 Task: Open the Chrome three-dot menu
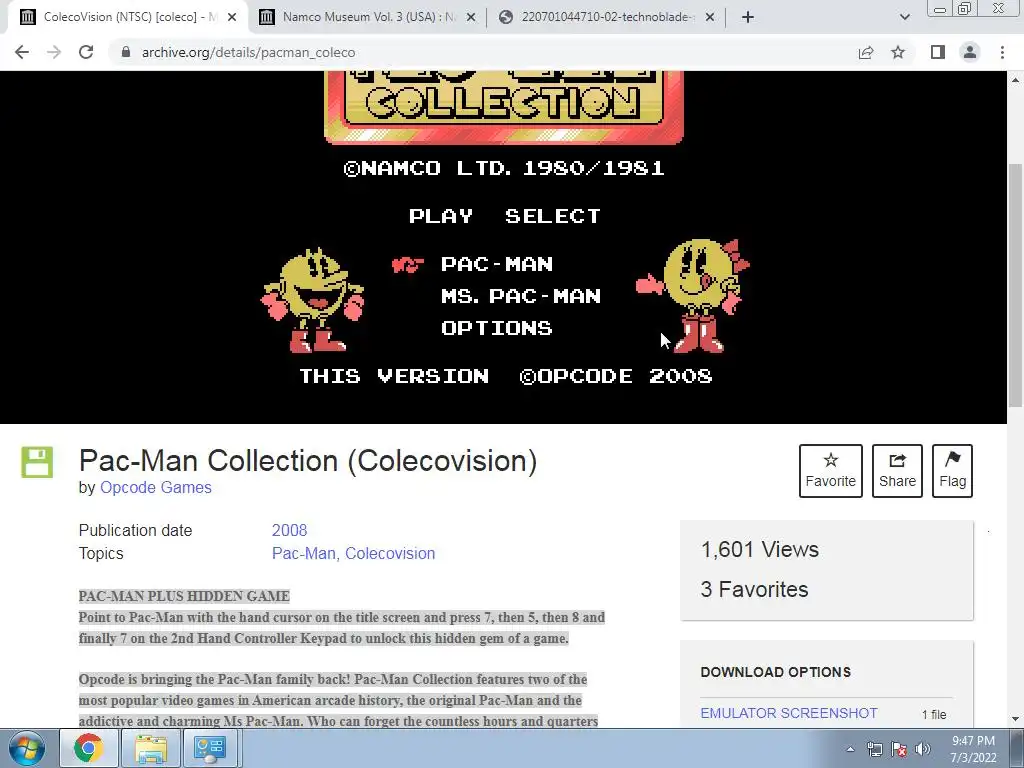point(1002,52)
